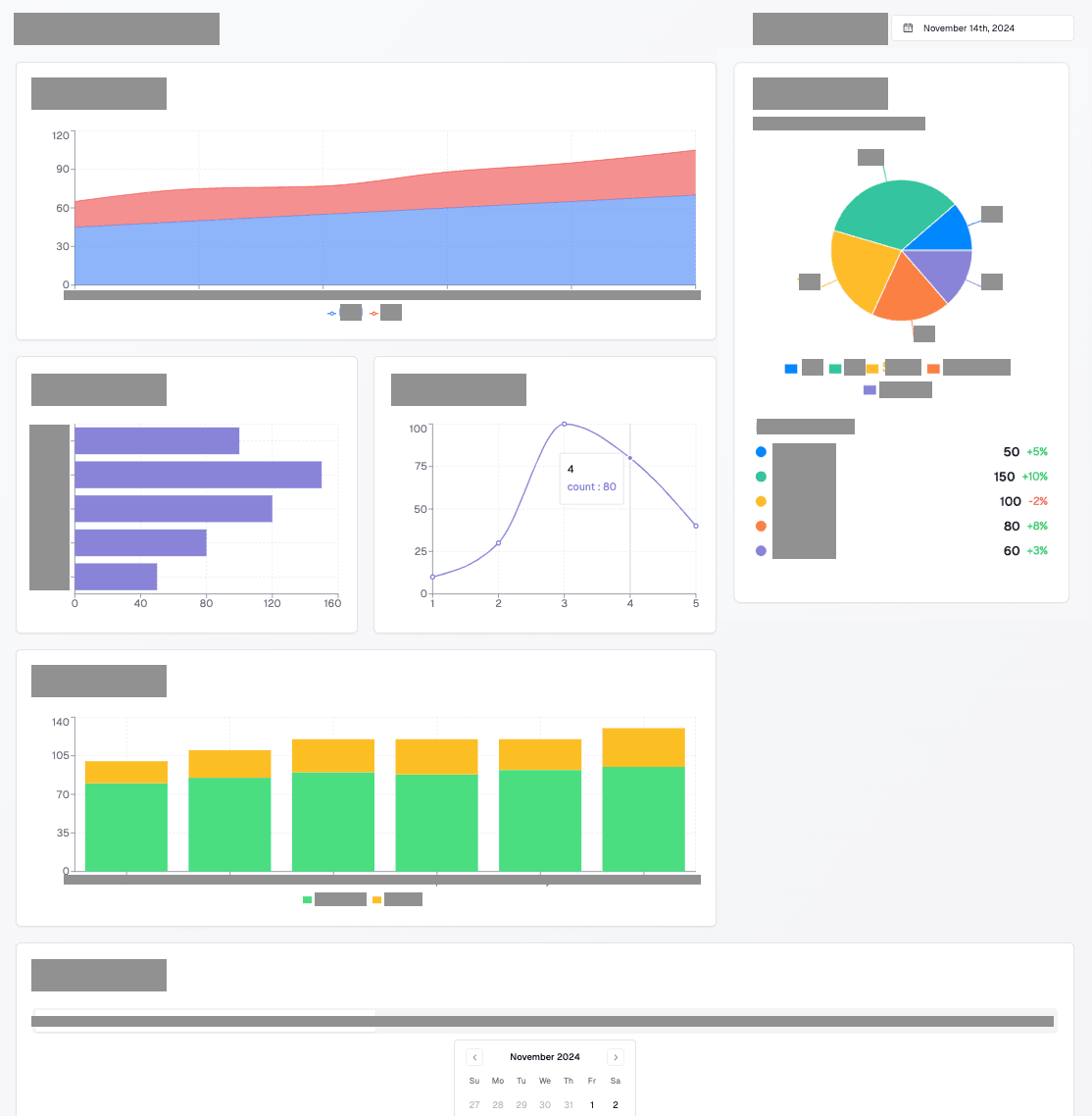The width and height of the screenshot is (1092, 1116).
Task: Toggle purple legend square below the pie chart
Action: 869,390
